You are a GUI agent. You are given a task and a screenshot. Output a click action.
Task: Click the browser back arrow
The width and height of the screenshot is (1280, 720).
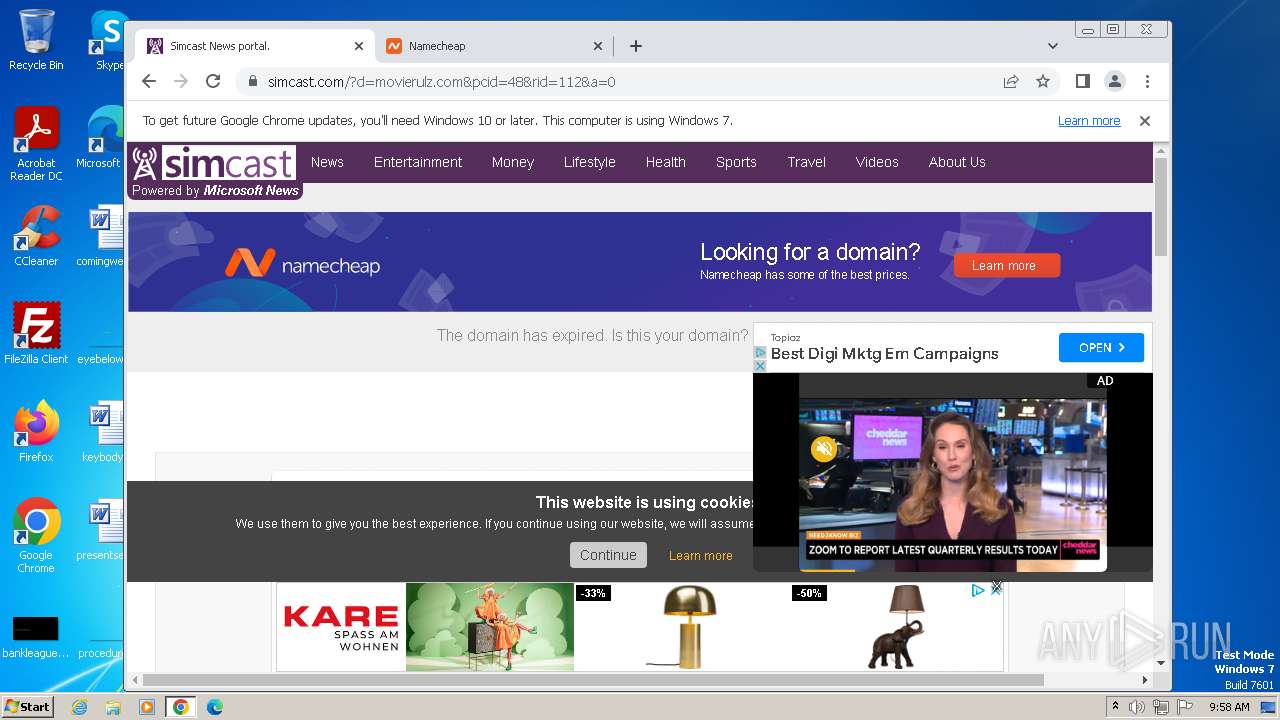pos(149,81)
